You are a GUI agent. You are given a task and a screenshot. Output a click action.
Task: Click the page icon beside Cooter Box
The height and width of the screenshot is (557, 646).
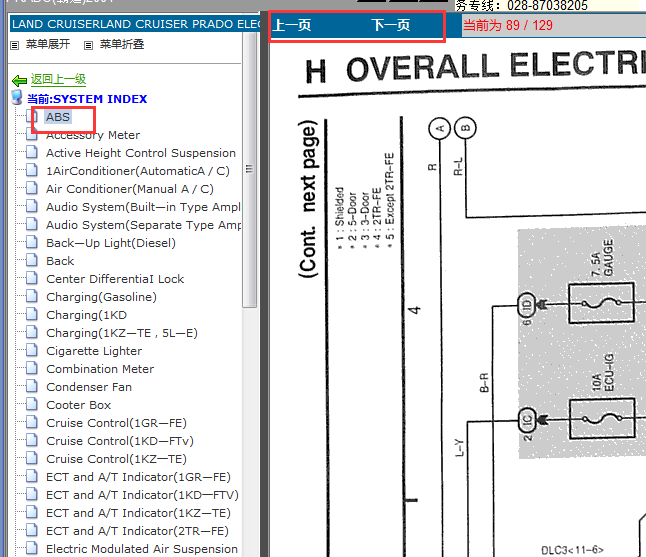tap(32, 404)
